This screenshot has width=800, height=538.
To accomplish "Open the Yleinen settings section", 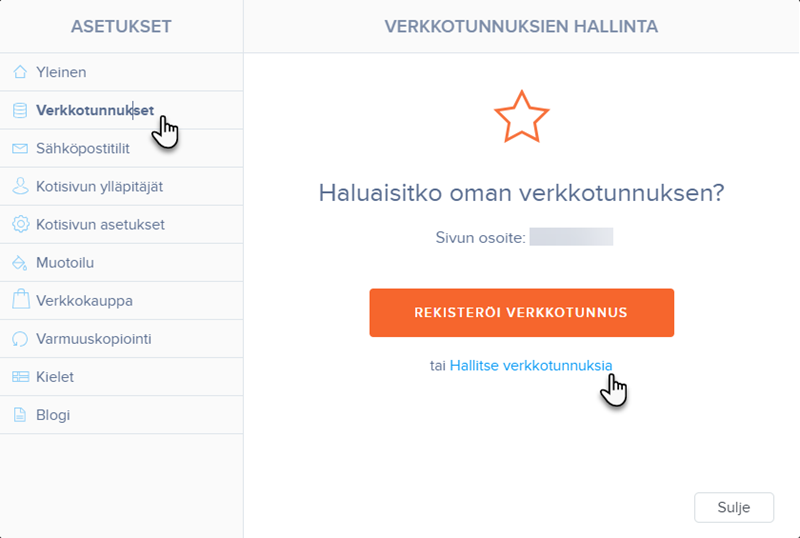I will click(x=61, y=72).
